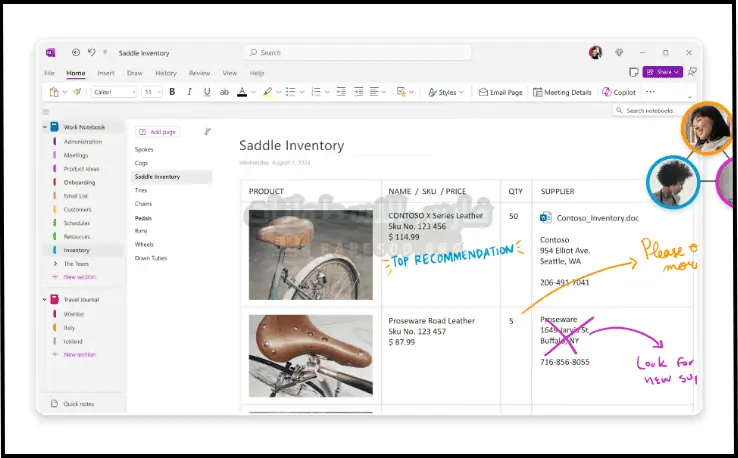Click the Underline icon
The height and width of the screenshot is (458, 738).
click(x=207, y=92)
